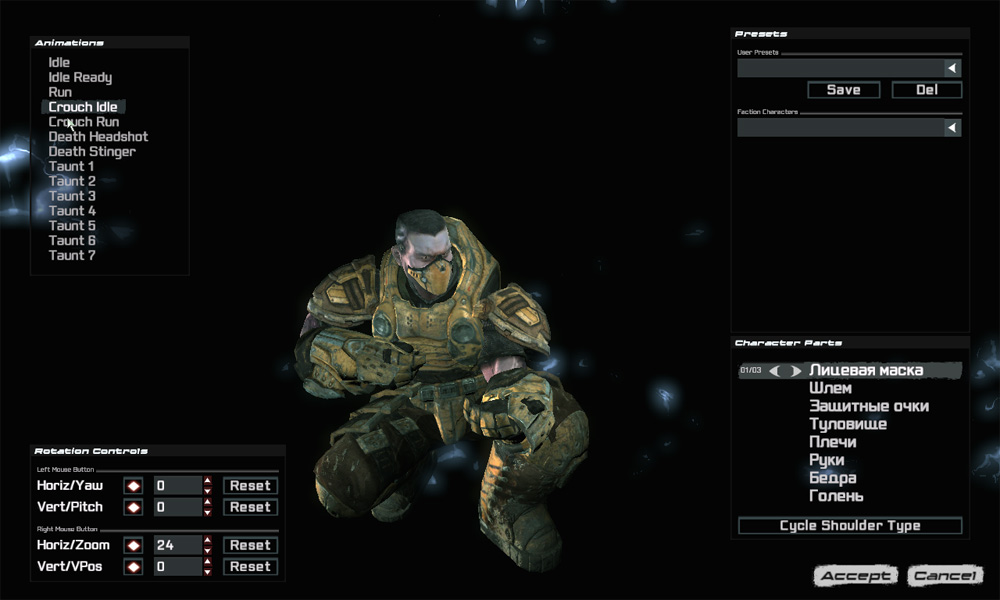Cycle to next Лицевая маска option

click(795, 370)
